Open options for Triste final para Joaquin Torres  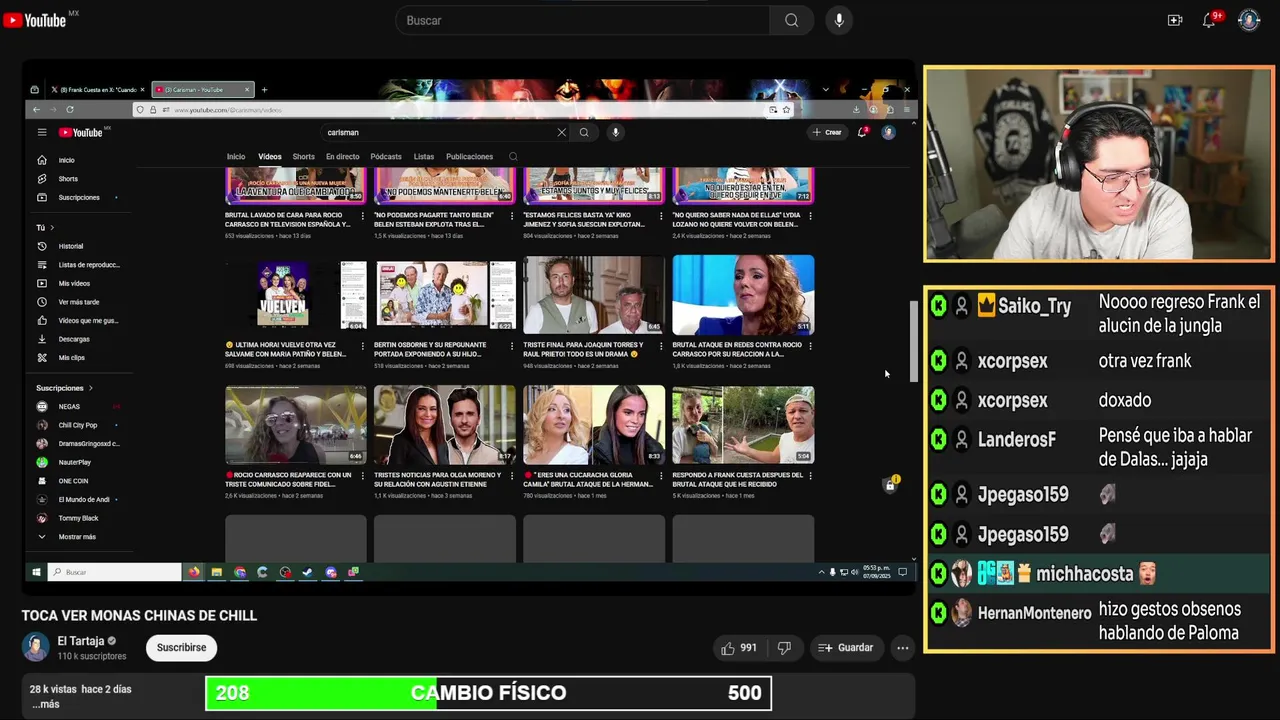tap(661, 346)
